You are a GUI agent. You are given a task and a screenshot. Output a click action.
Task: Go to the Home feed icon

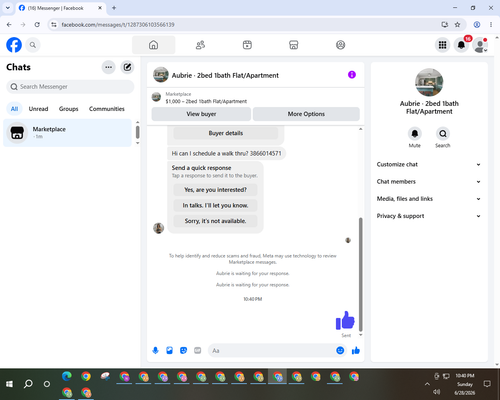pyautogui.click(x=153, y=45)
